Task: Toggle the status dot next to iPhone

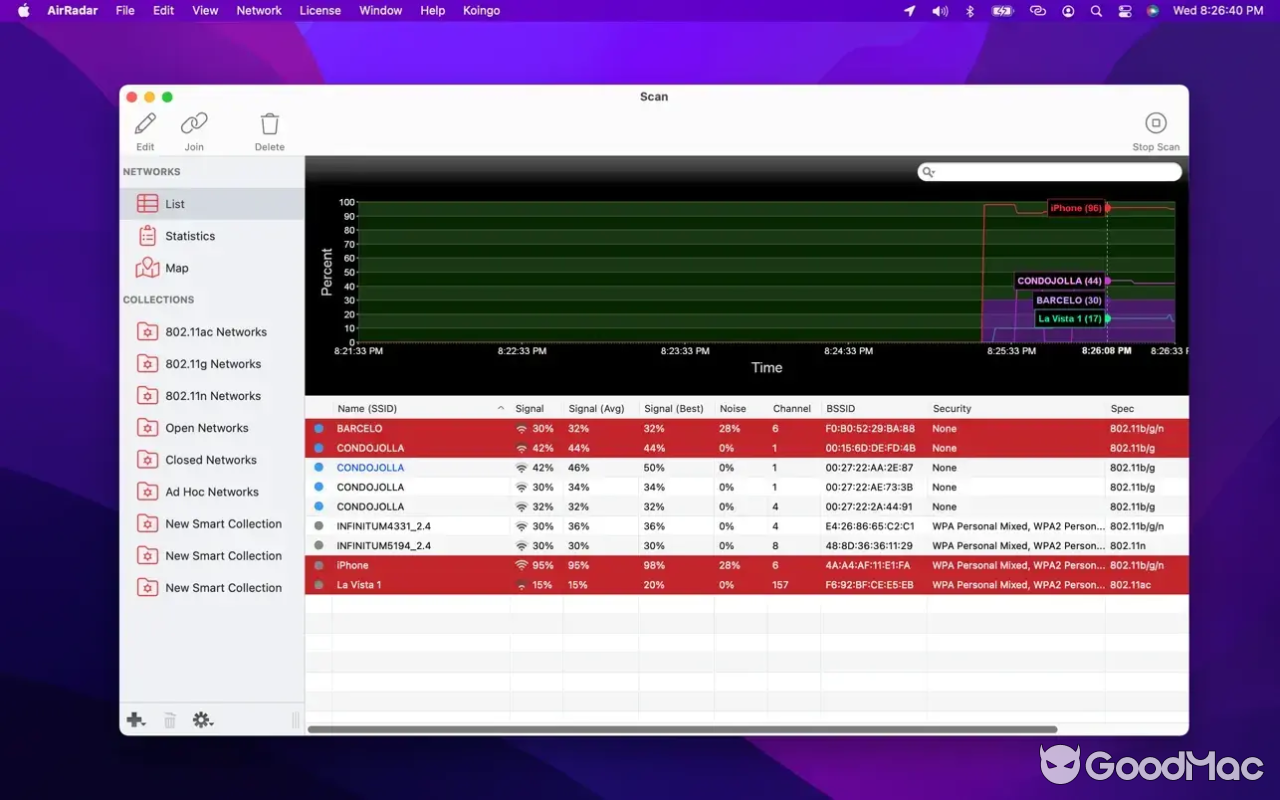Action: pos(320,565)
